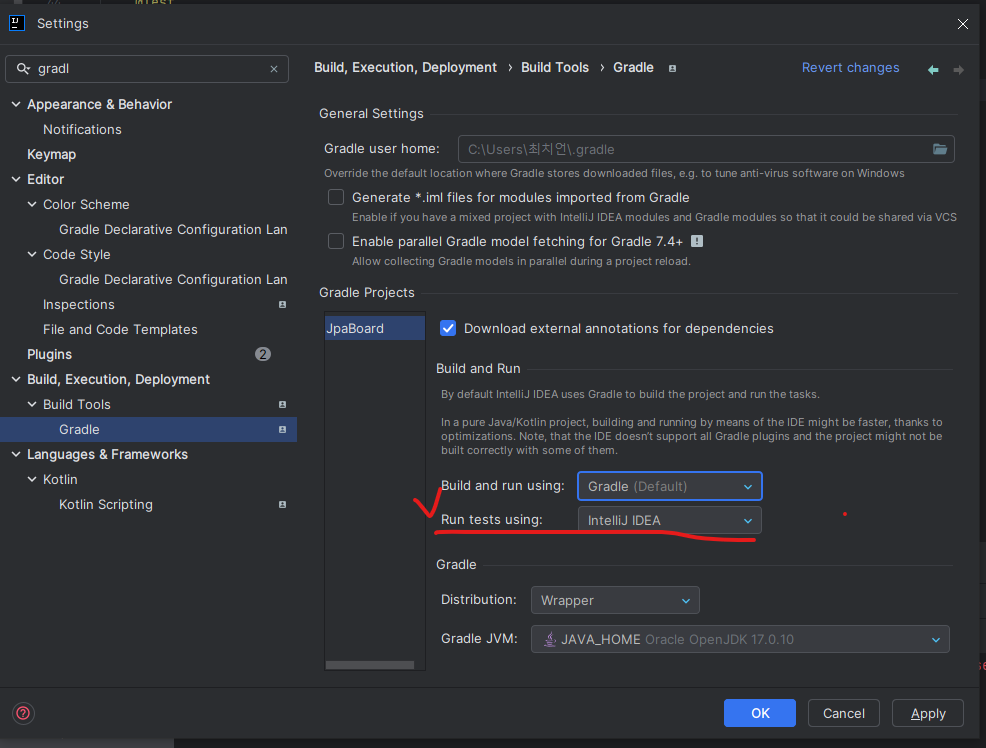Click the Cancel button
The width and height of the screenshot is (986, 748).
pyautogui.click(x=843, y=713)
